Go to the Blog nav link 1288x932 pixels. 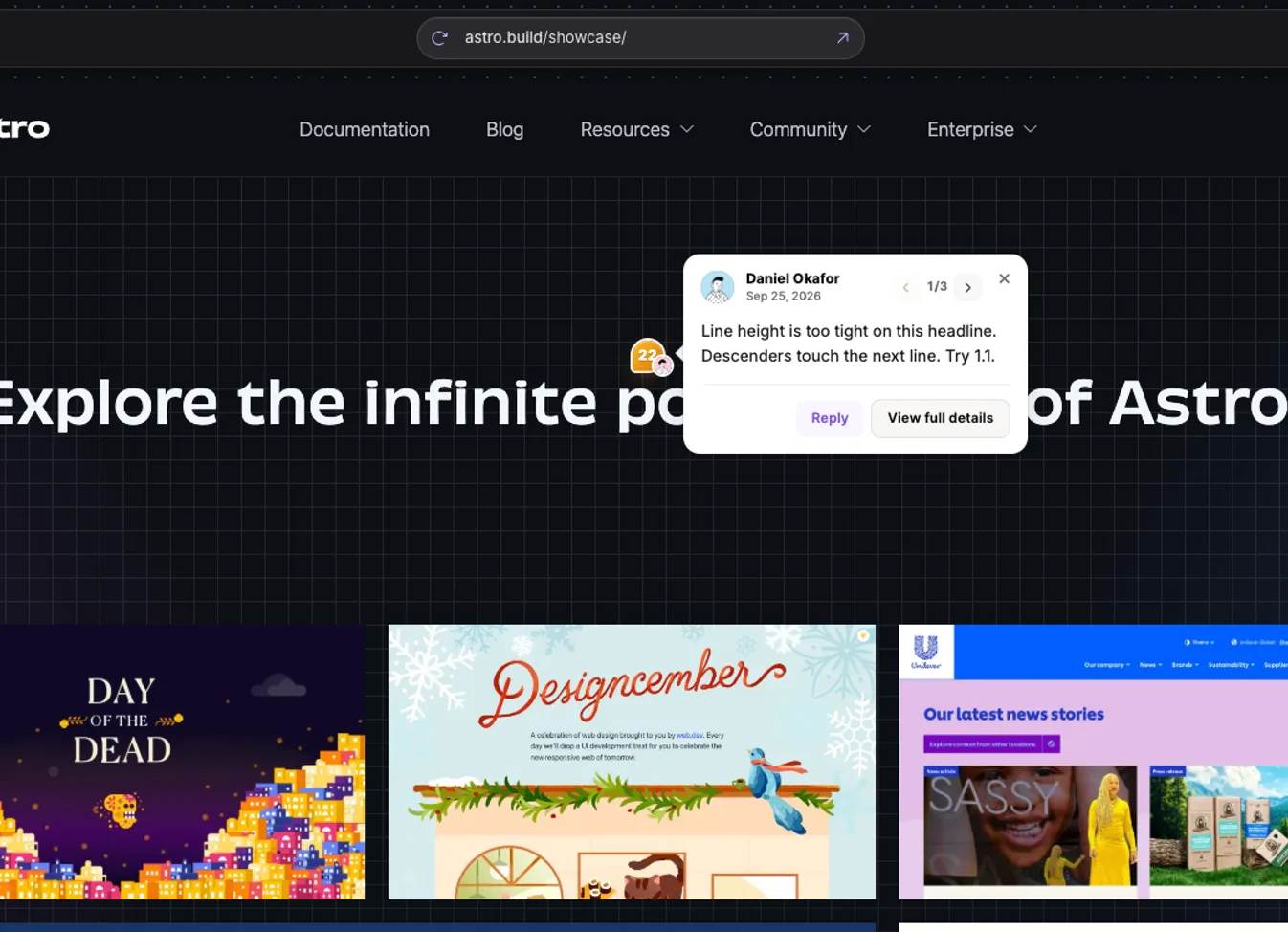504,129
